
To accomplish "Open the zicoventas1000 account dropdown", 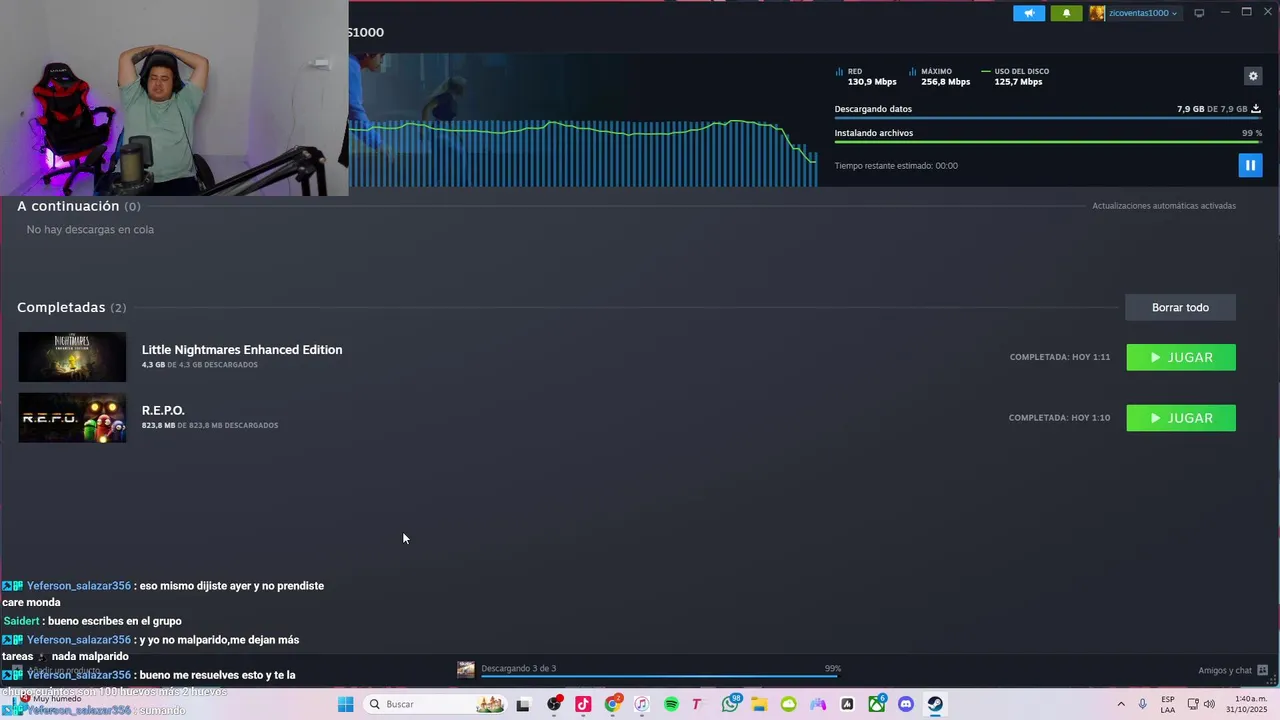I will coord(1143,13).
